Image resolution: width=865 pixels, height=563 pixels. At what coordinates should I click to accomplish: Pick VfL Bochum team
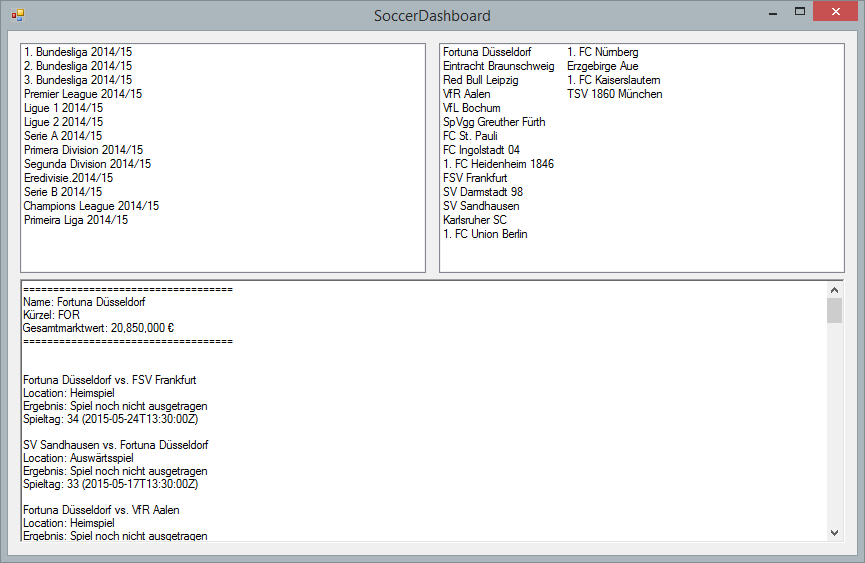coord(472,108)
